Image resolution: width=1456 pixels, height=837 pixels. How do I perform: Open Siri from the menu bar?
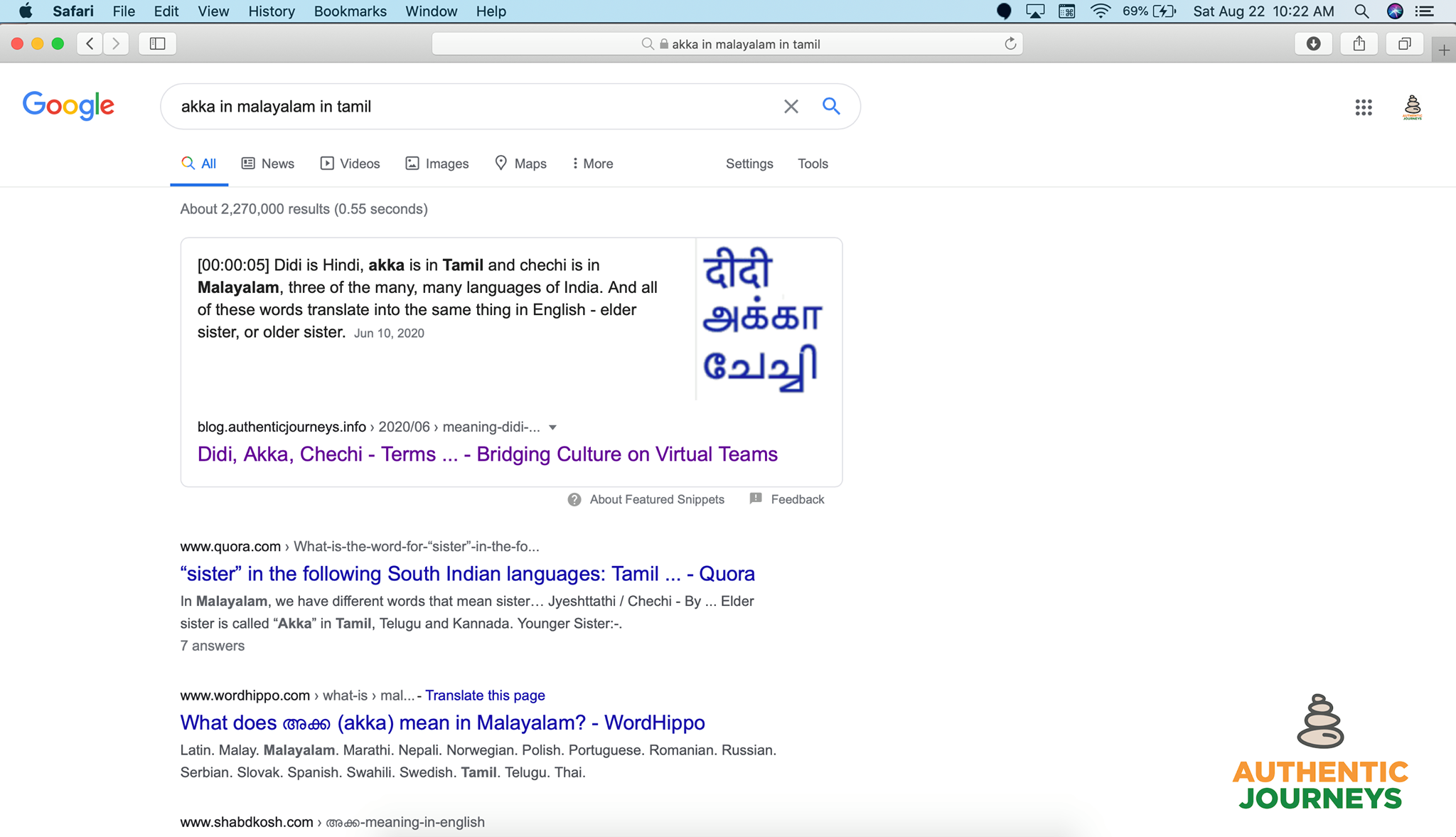[x=1395, y=11]
